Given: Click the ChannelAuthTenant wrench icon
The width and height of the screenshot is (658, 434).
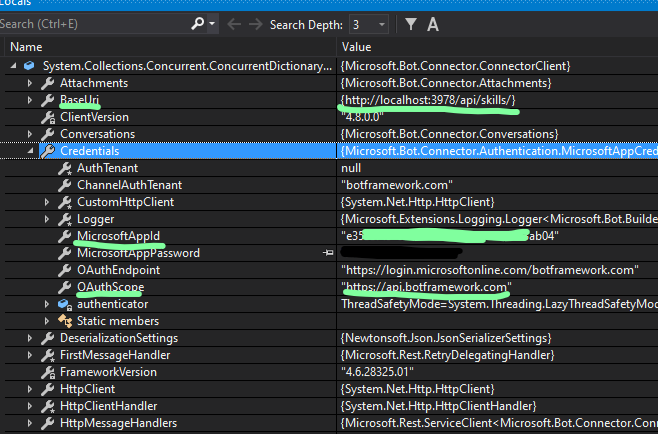Looking at the screenshot, I should (x=64, y=185).
